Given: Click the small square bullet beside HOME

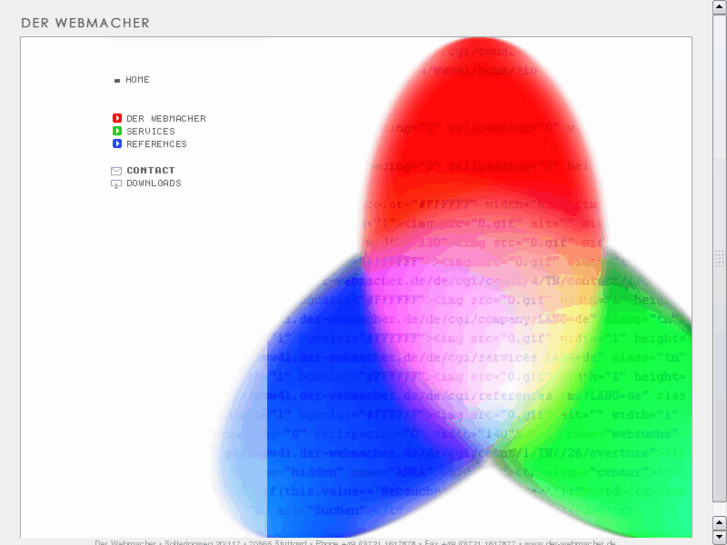Looking at the screenshot, I should [x=117, y=81].
